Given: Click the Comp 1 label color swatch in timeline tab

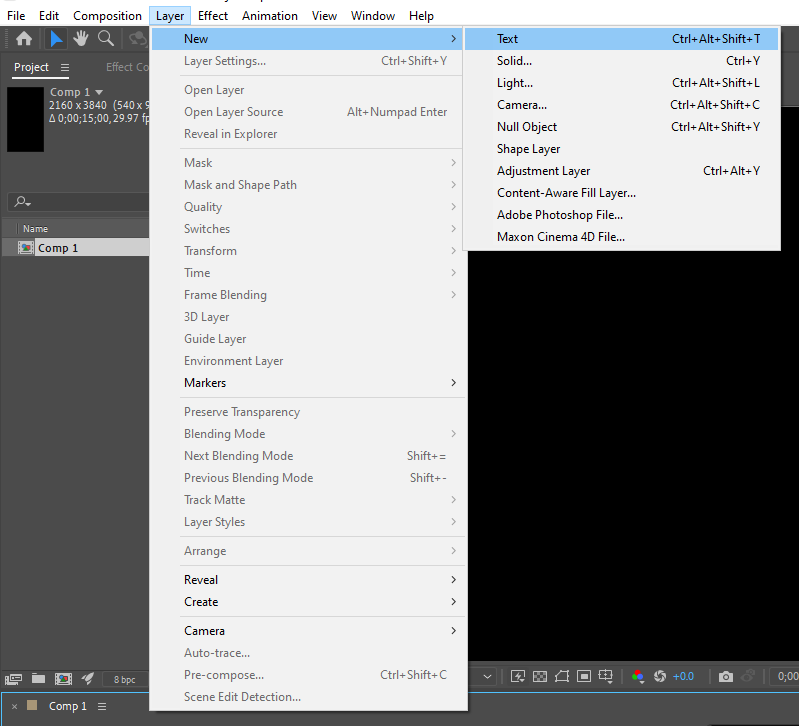Looking at the screenshot, I should point(32,705).
